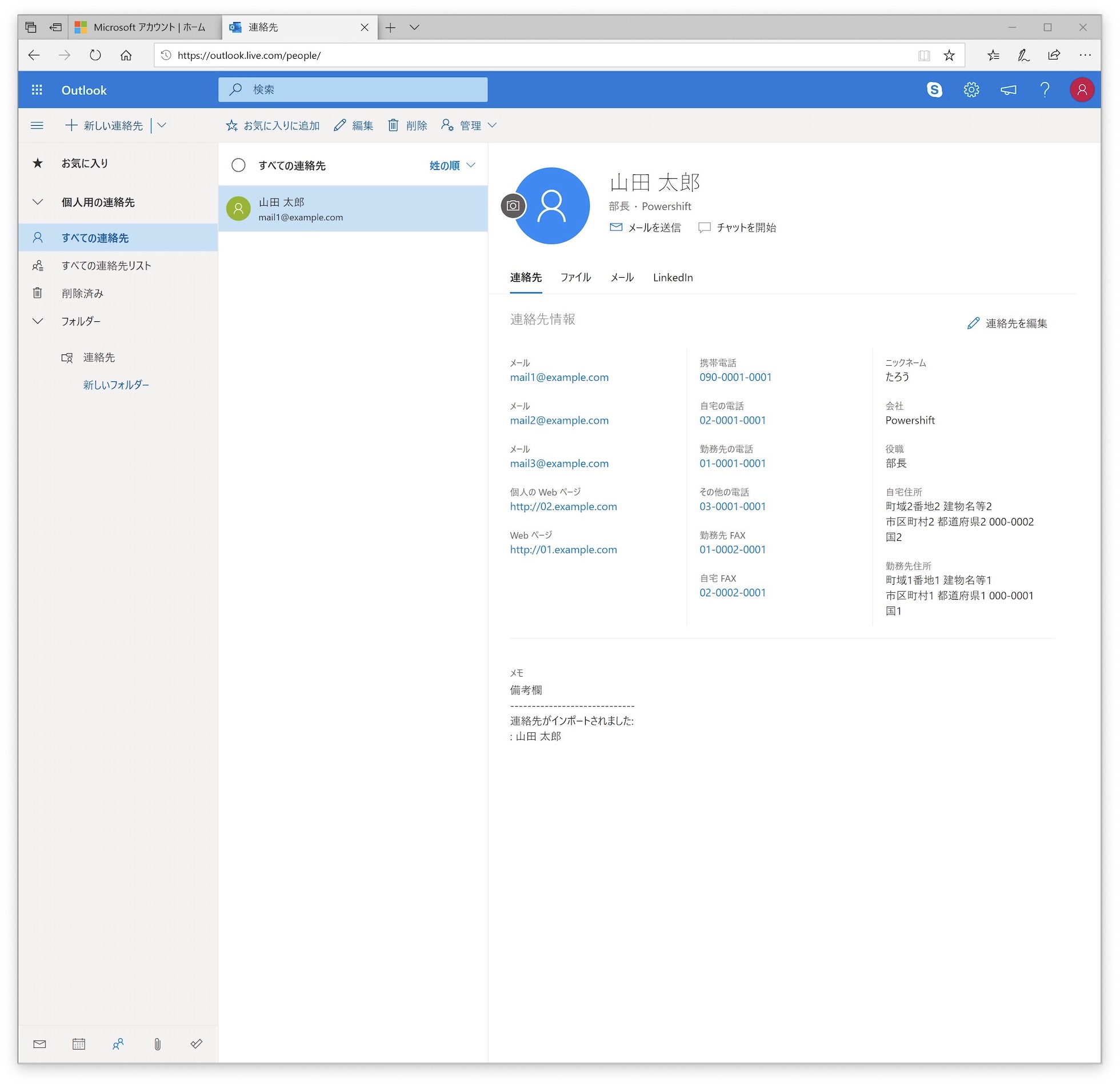Collapse the フォルダー section
The height and width of the screenshot is (1085, 1120).
click(x=38, y=321)
